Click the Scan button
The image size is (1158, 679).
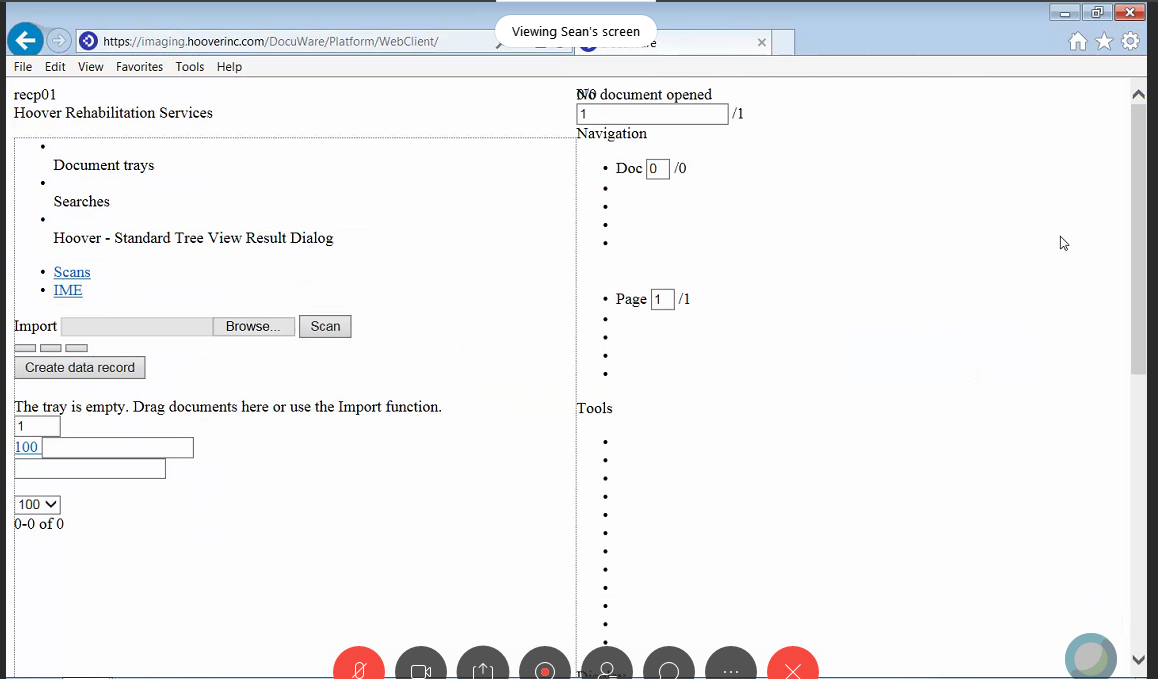click(x=325, y=326)
